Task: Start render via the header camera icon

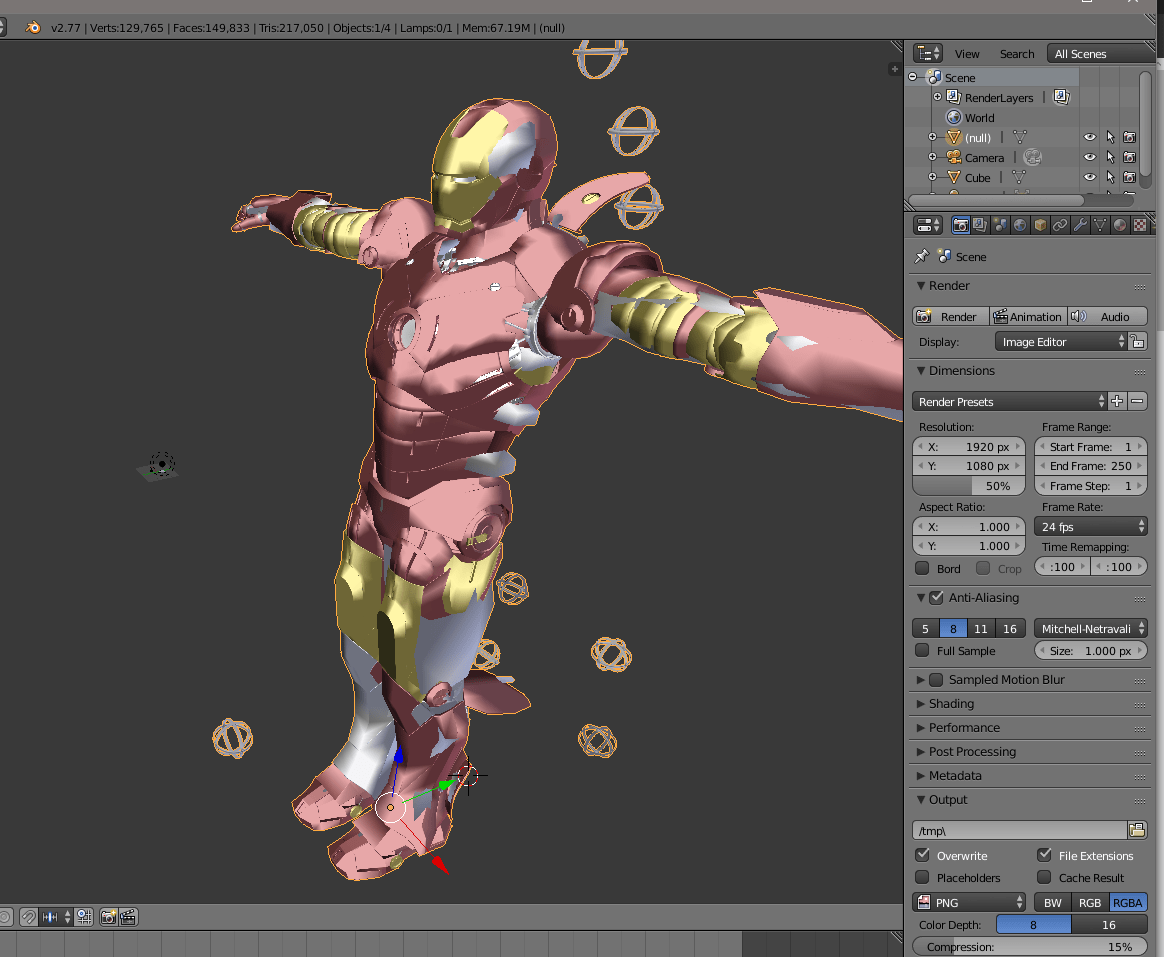Action: (x=107, y=917)
